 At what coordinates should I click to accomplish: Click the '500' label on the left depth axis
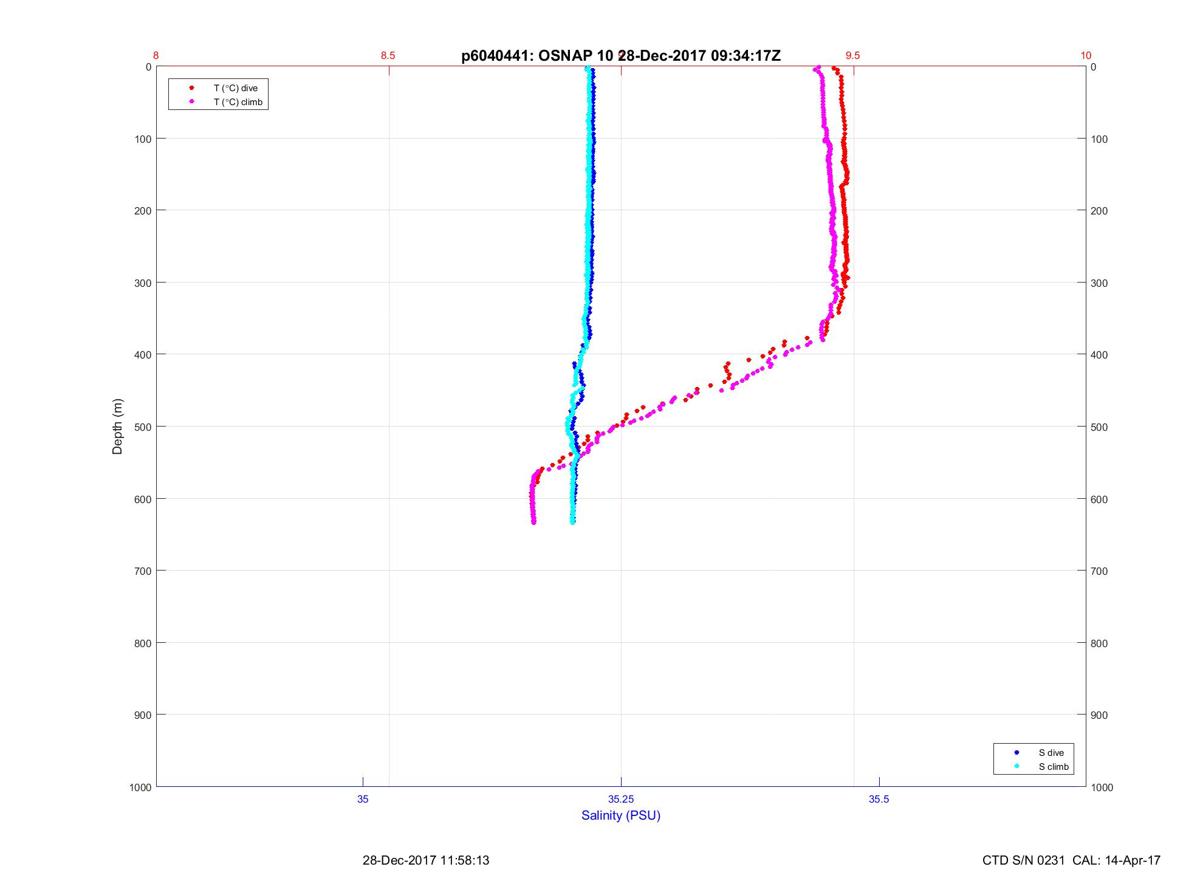[x=142, y=427]
